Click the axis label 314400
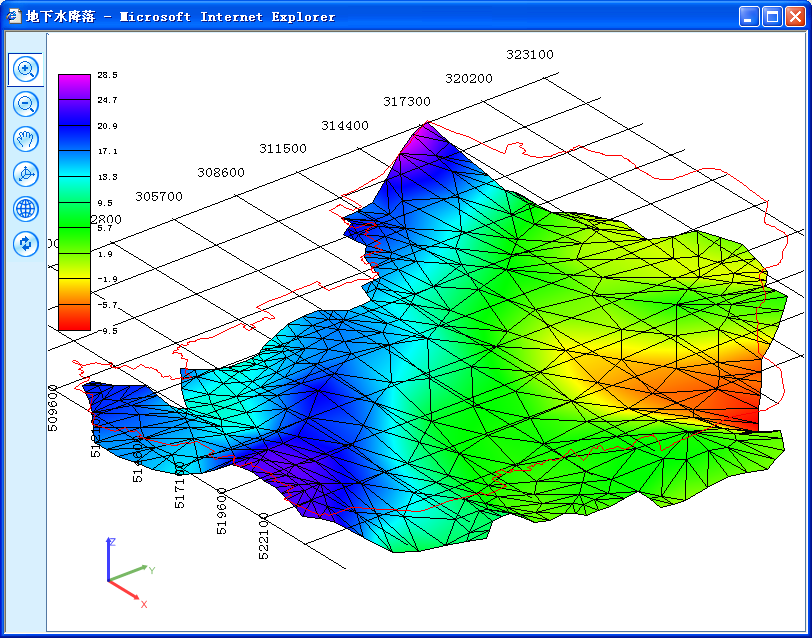Image resolution: width=812 pixels, height=638 pixels. coord(345,125)
